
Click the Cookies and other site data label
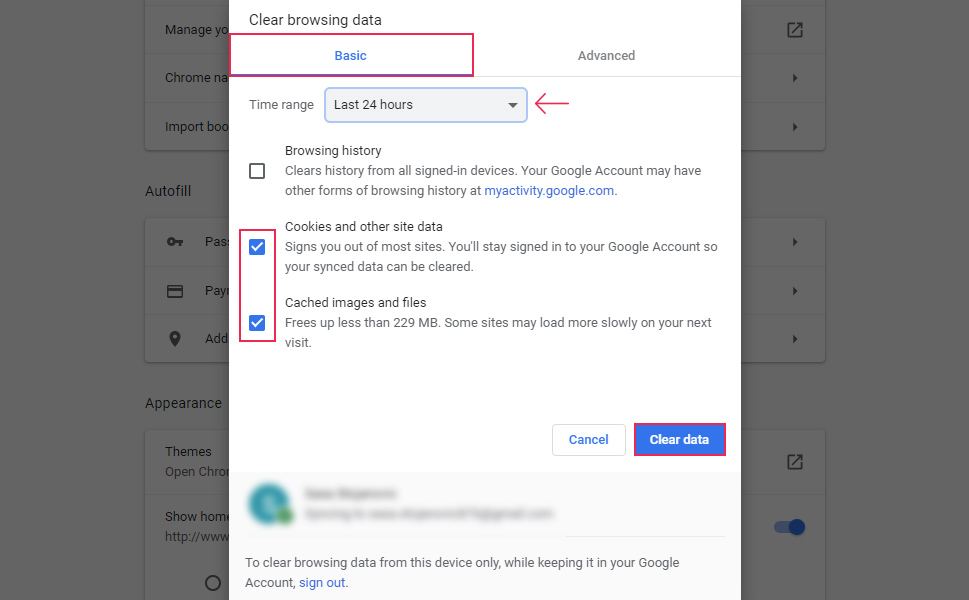[363, 227]
